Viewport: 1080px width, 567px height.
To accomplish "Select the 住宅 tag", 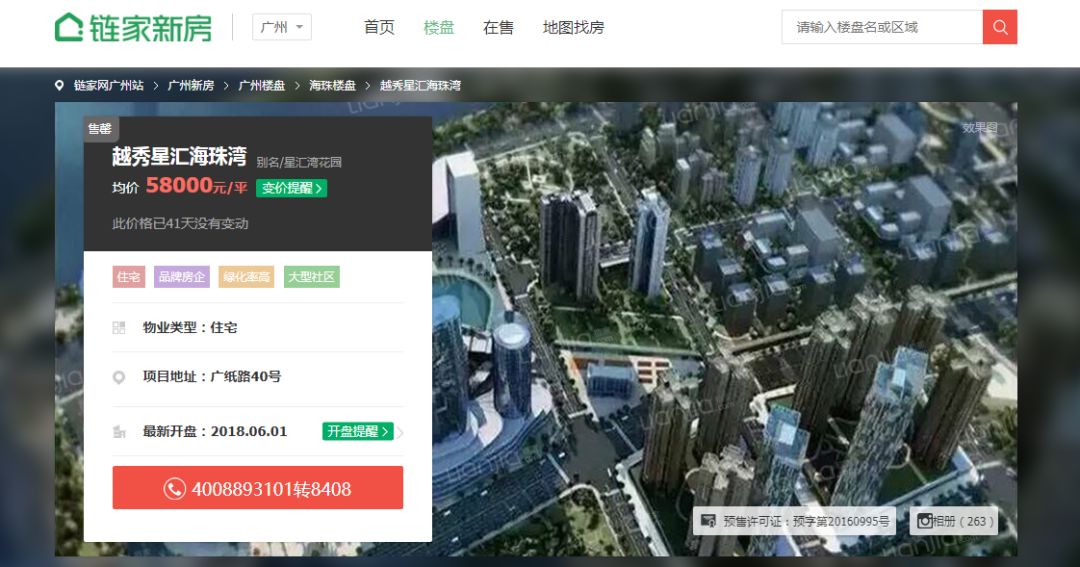I will pyautogui.click(x=129, y=277).
